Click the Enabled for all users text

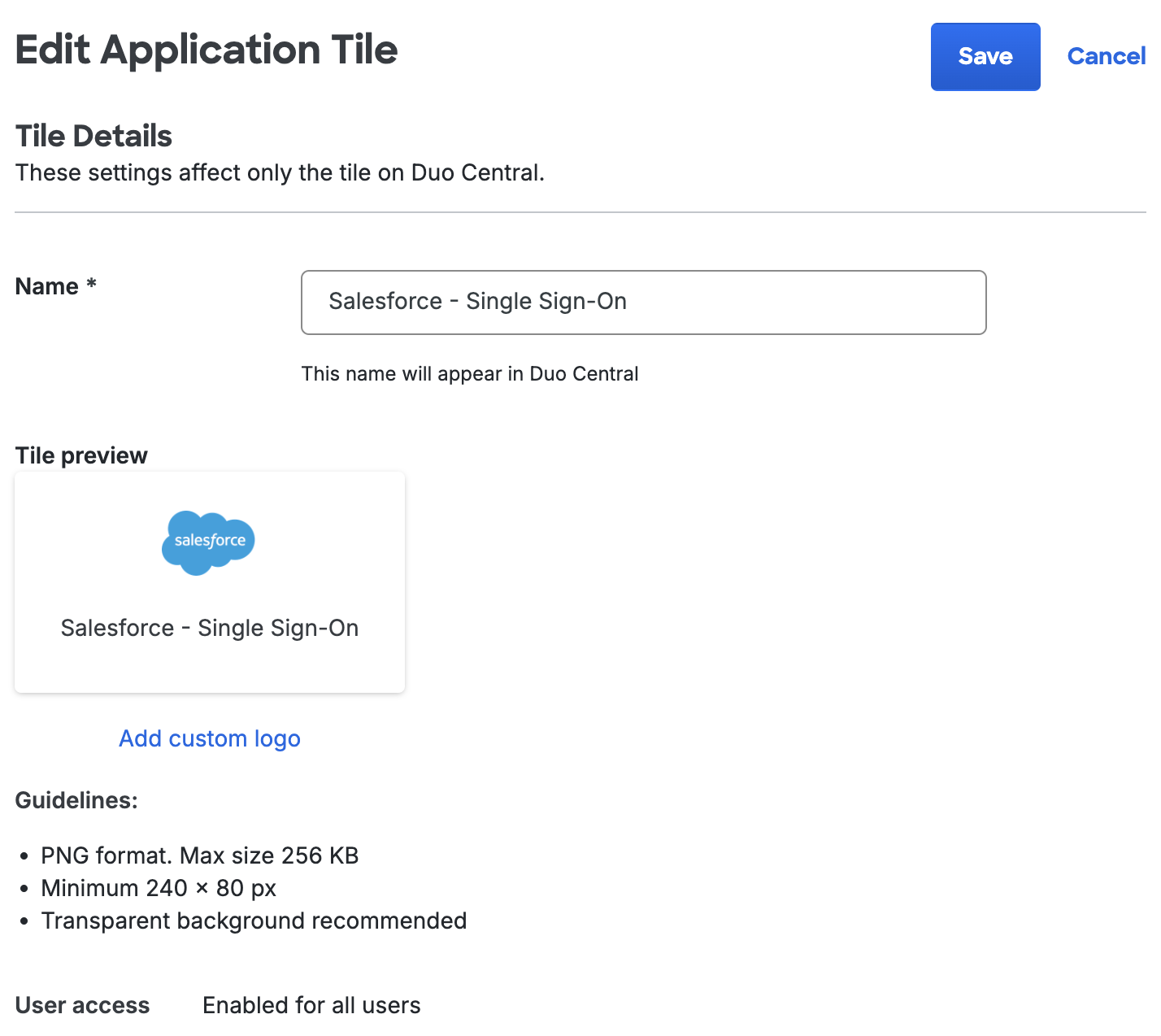[x=311, y=1005]
